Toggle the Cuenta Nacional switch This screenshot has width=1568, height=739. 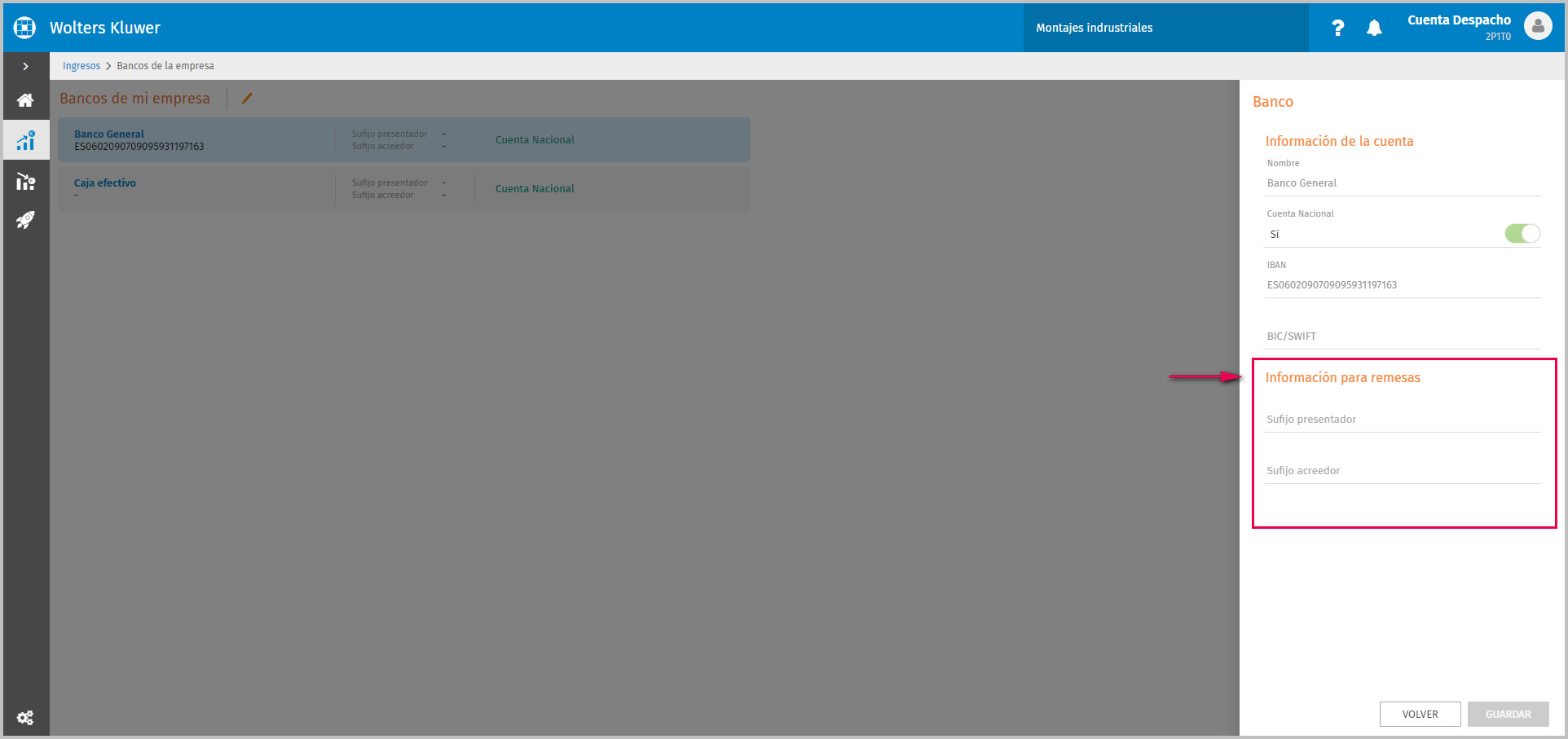[1522, 234]
